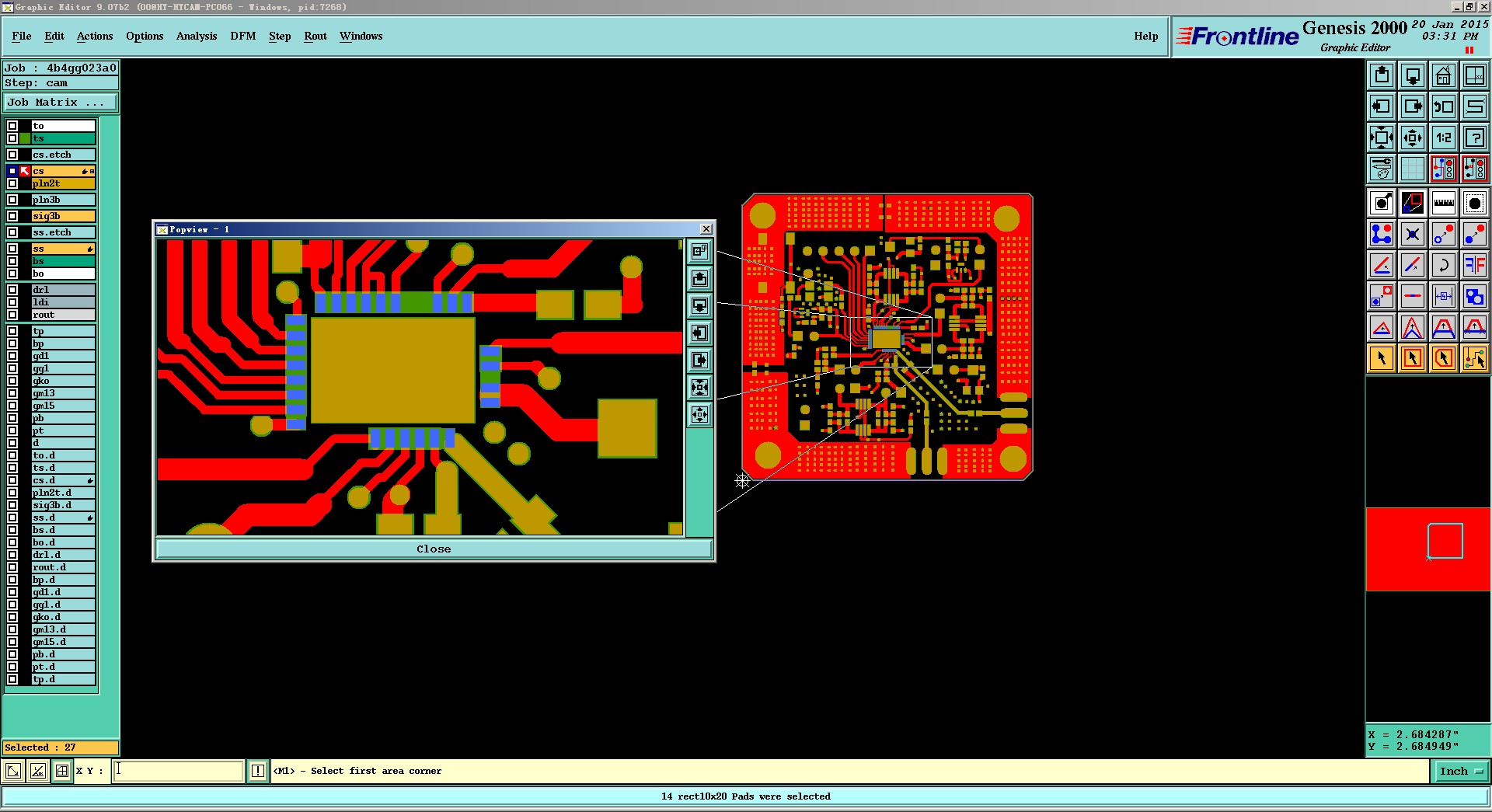Click the zoom out contract-arrows icon
The width and height of the screenshot is (1492, 812).
pyautogui.click(x=1413, y=138)
